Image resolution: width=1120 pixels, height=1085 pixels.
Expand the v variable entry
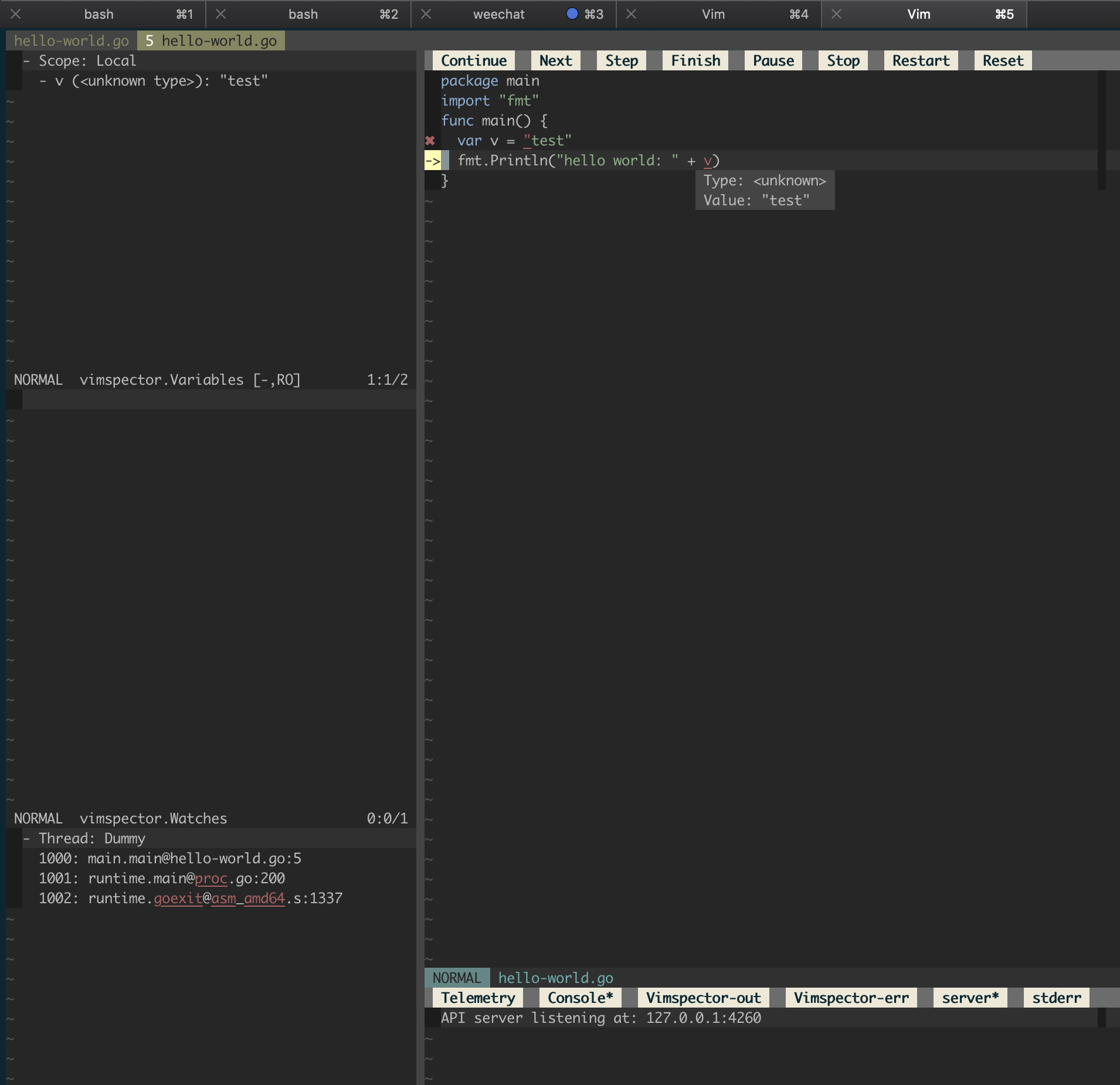click(43, 80)
